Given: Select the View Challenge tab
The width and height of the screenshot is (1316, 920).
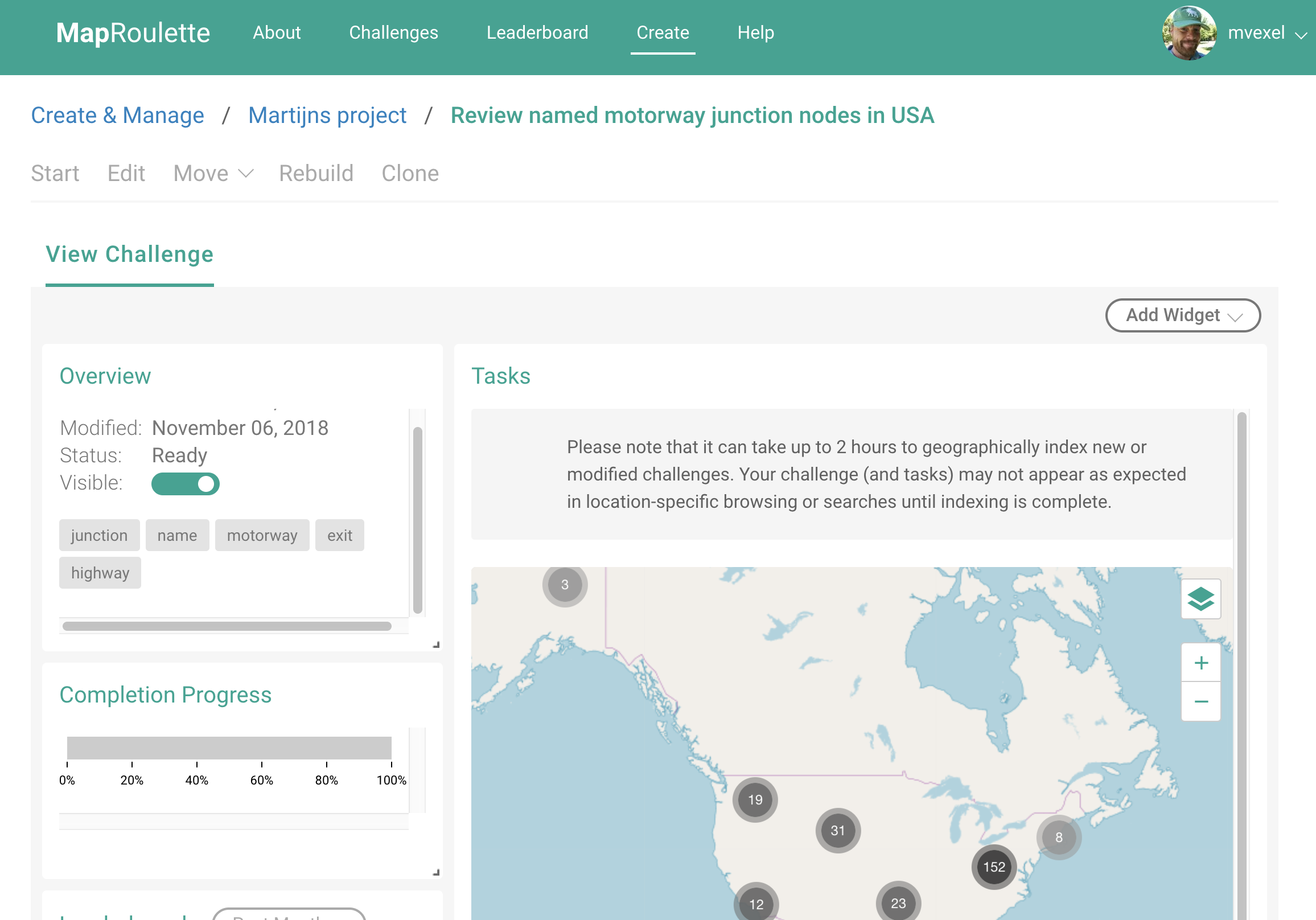Looking at the screenshot, I should point(129,254).
